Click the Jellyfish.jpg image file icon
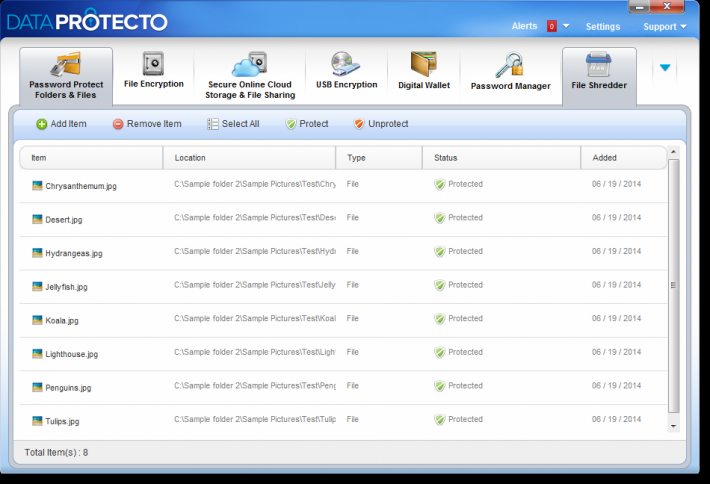The width and height of the screenshot is (710, 484). pyautogui.click(x=37, y=286)
